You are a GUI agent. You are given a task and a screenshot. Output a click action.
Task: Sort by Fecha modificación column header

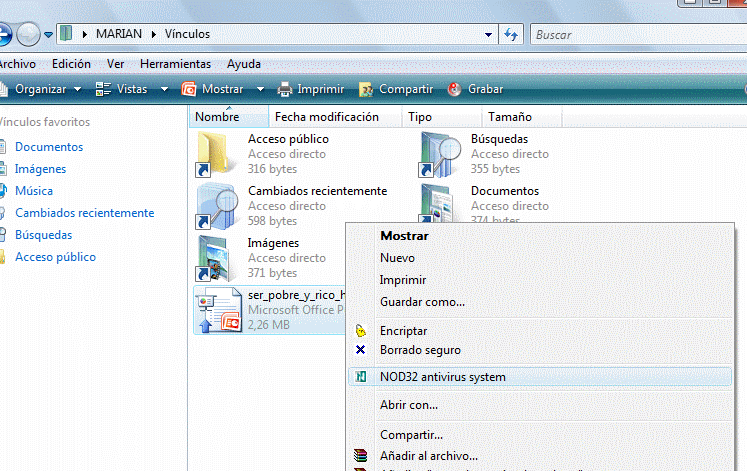(335, 117)
